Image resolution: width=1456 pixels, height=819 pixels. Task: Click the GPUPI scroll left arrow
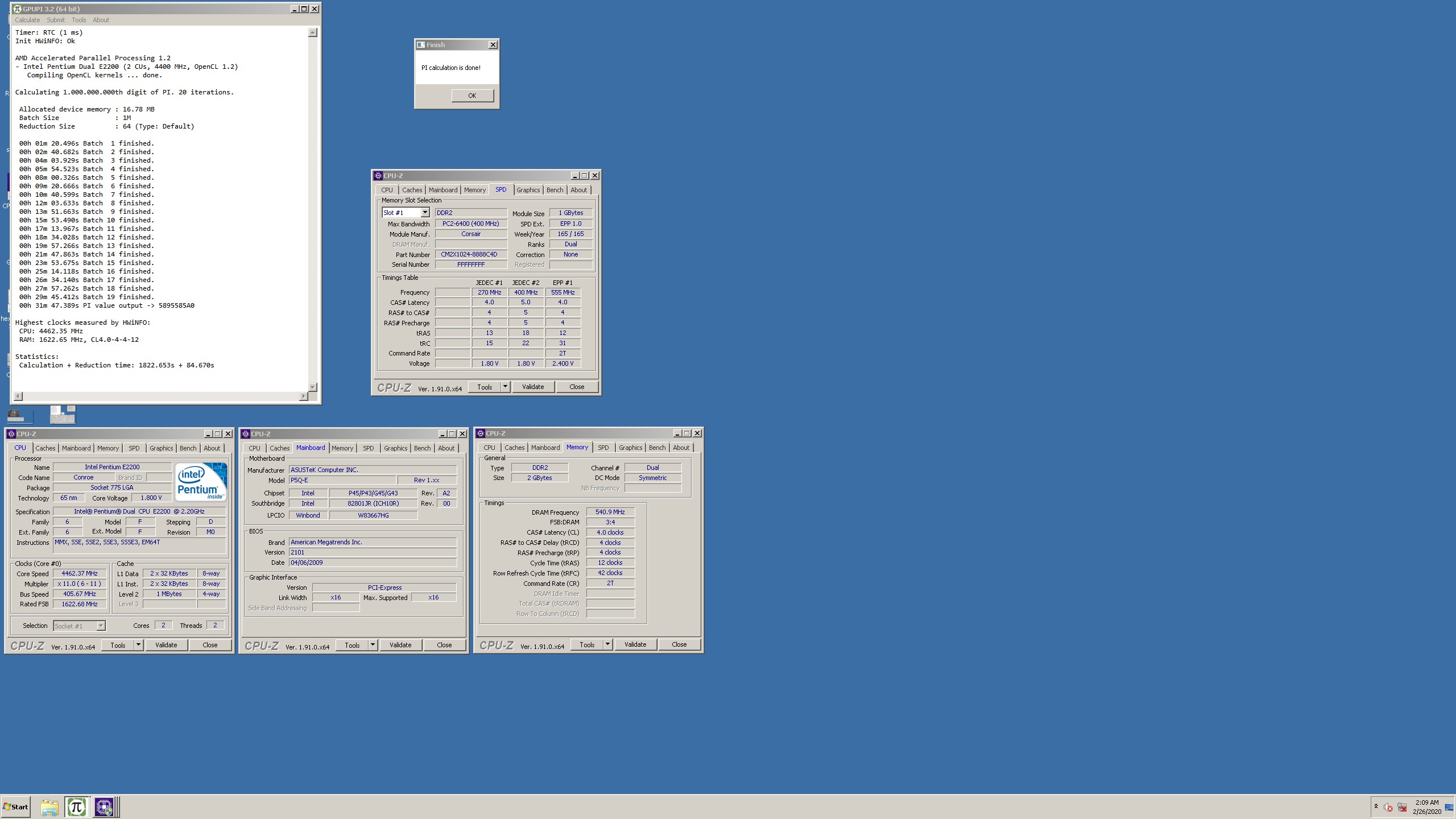[18, 396]
